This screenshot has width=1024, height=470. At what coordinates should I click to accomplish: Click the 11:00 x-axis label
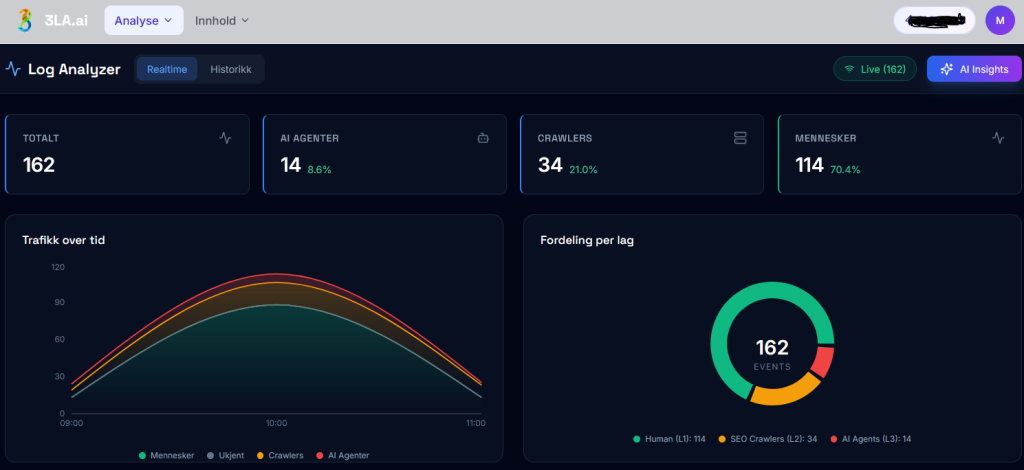point(476,423)
